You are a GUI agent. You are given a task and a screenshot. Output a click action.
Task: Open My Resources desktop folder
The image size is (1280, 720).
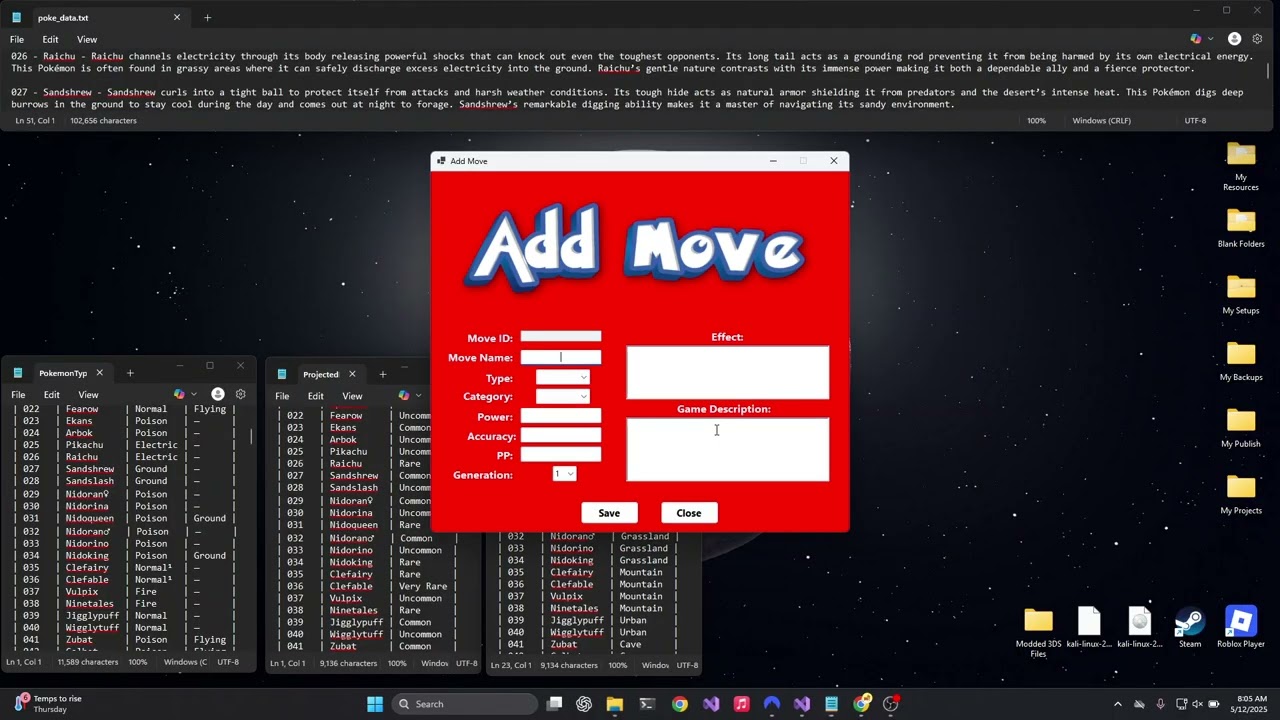click(x=1240, y=166)
